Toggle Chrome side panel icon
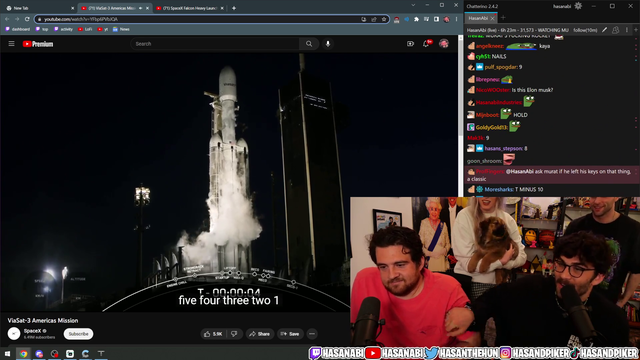 pos(436,19)
